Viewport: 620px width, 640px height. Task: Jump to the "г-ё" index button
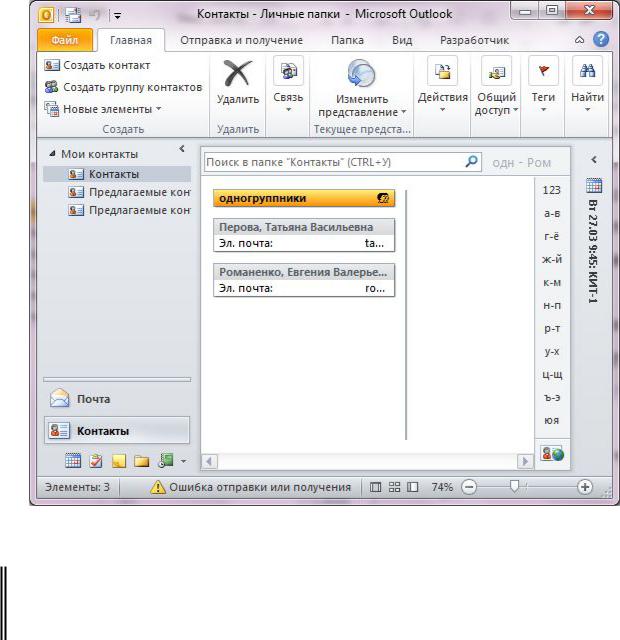[552, 236]
